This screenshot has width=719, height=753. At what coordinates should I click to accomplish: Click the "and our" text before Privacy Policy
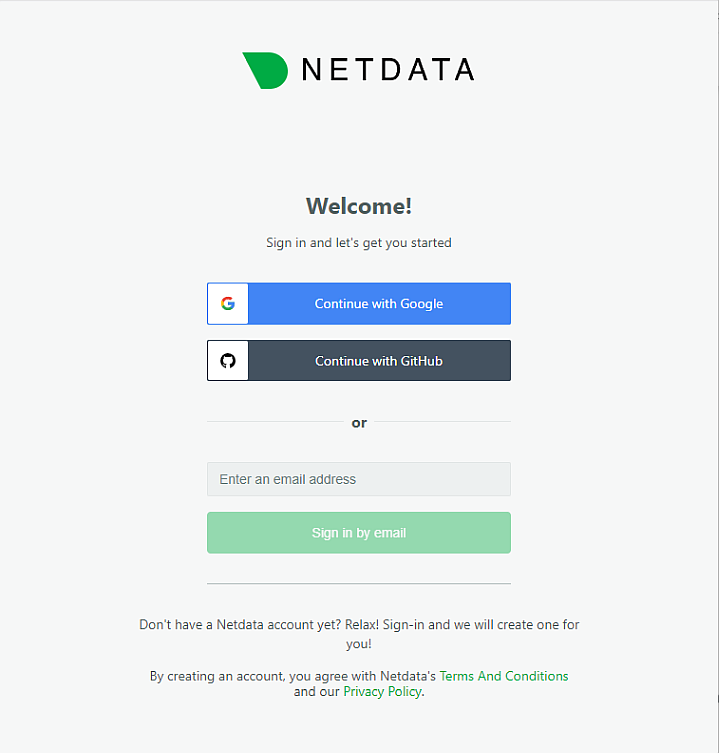click(317, 692)
